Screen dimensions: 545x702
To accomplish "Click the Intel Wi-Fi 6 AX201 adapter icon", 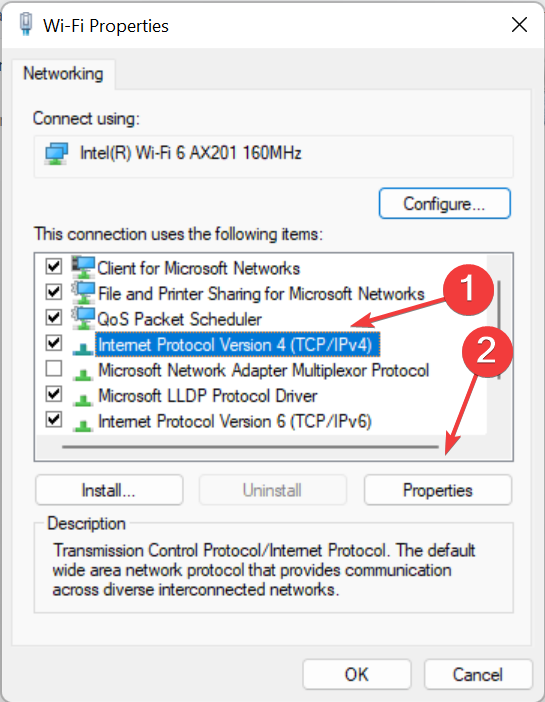I will pos(56,154).
